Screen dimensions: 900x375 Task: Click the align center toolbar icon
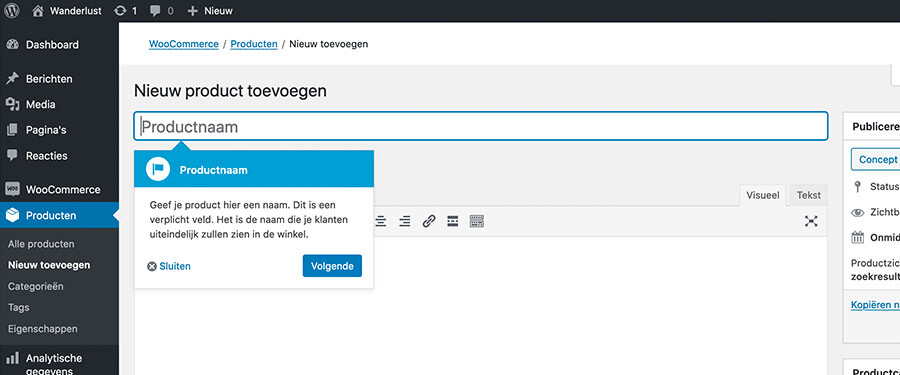[x=381, y=221]
